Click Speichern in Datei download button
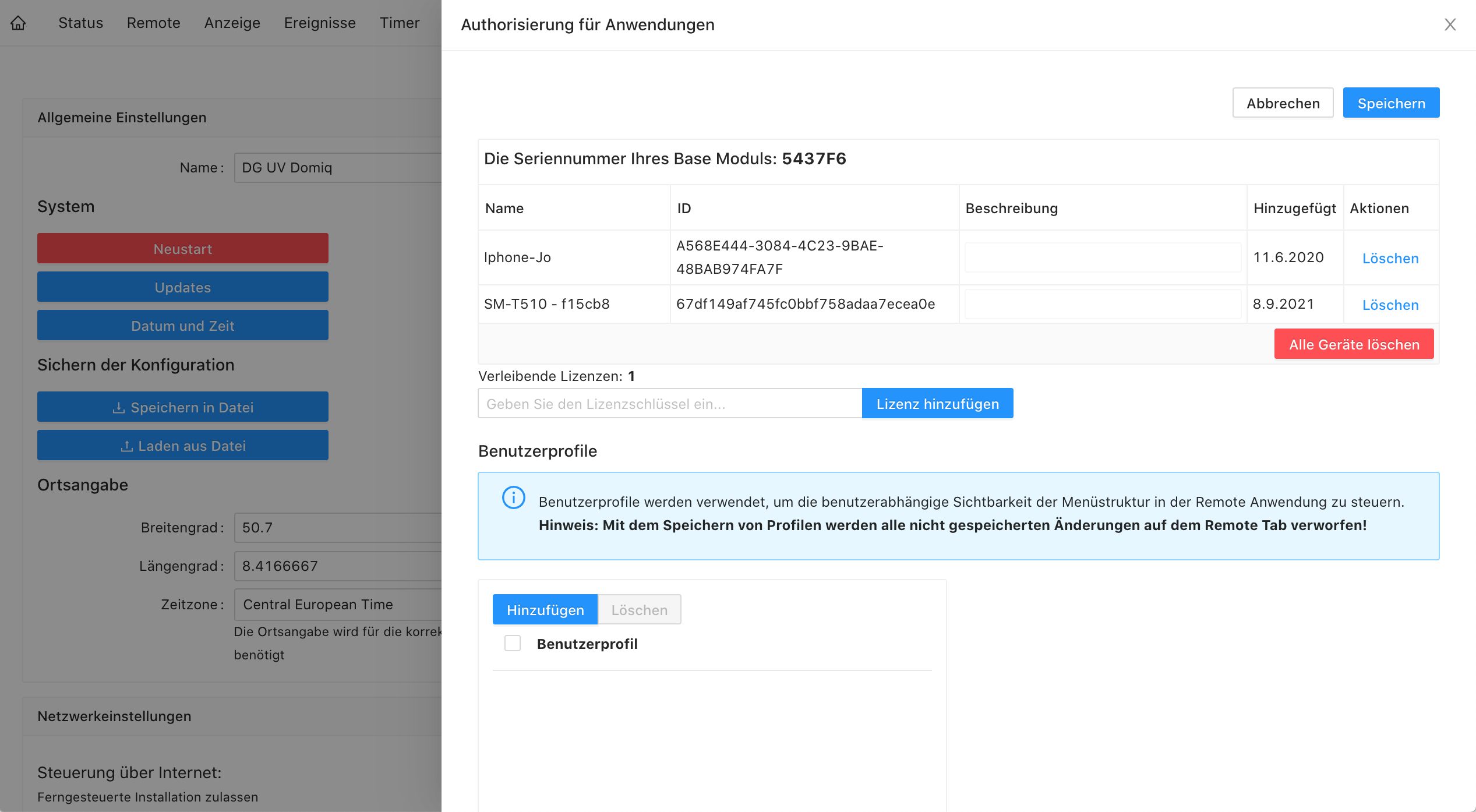 (x=183, y=407)
